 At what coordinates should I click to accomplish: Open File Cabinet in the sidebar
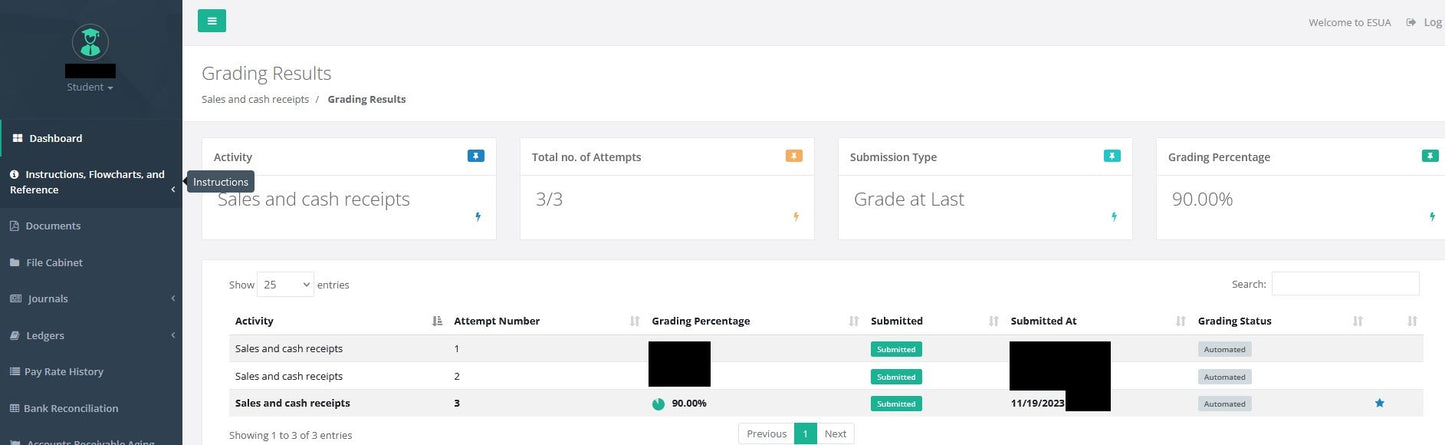tap(91, 262)
